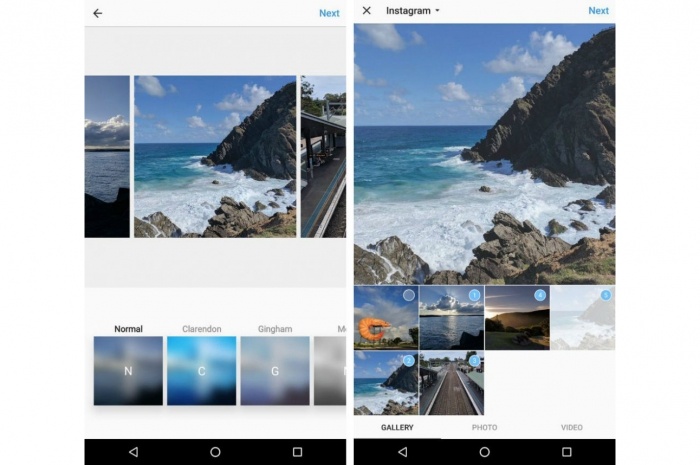Switch to the PHOTO tab
The height and width of the screenshot is (465, 700).
pos(484,427)
